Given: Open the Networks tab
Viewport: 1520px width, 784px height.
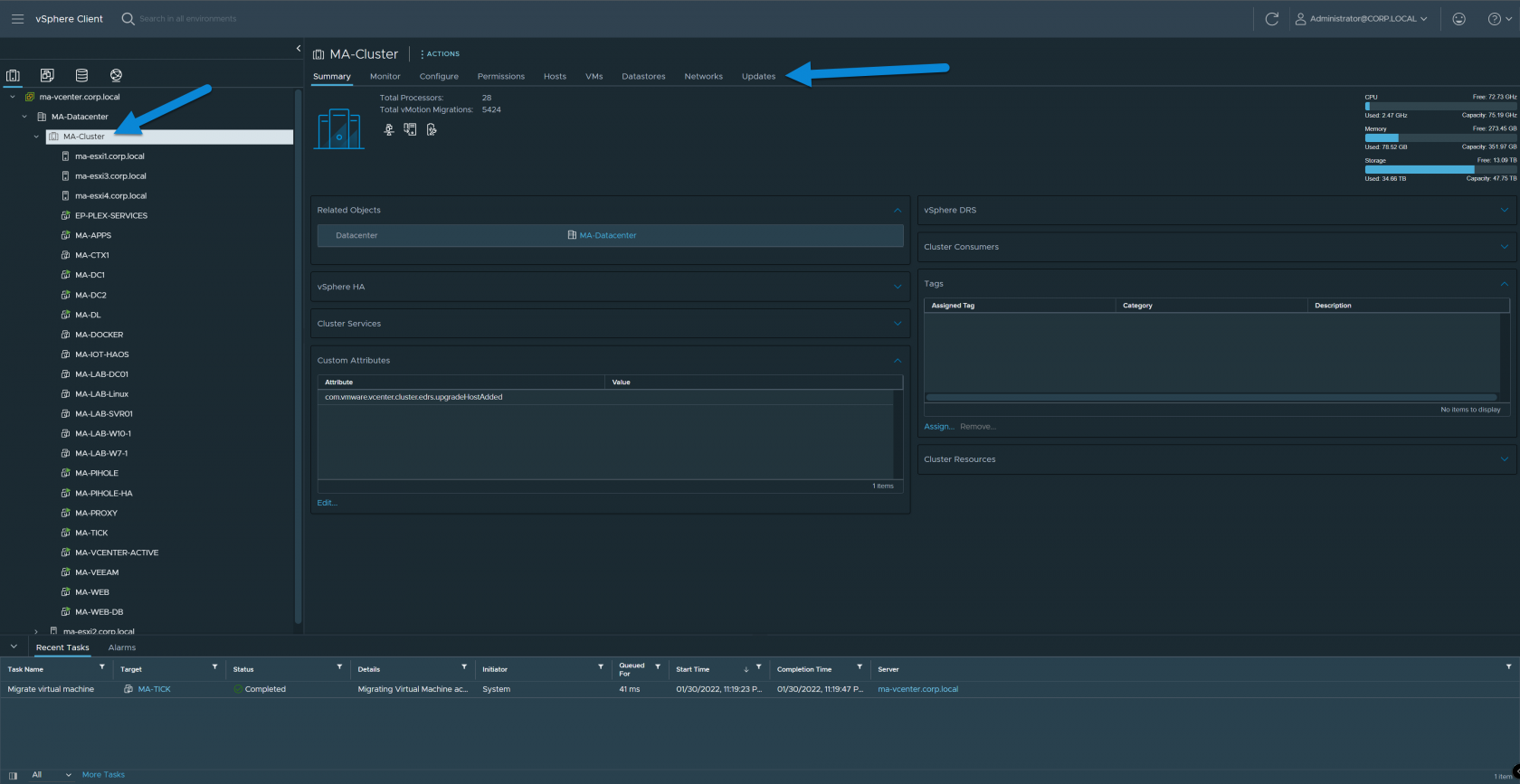Looking at the screenshot, I should [x=703, y=76].
